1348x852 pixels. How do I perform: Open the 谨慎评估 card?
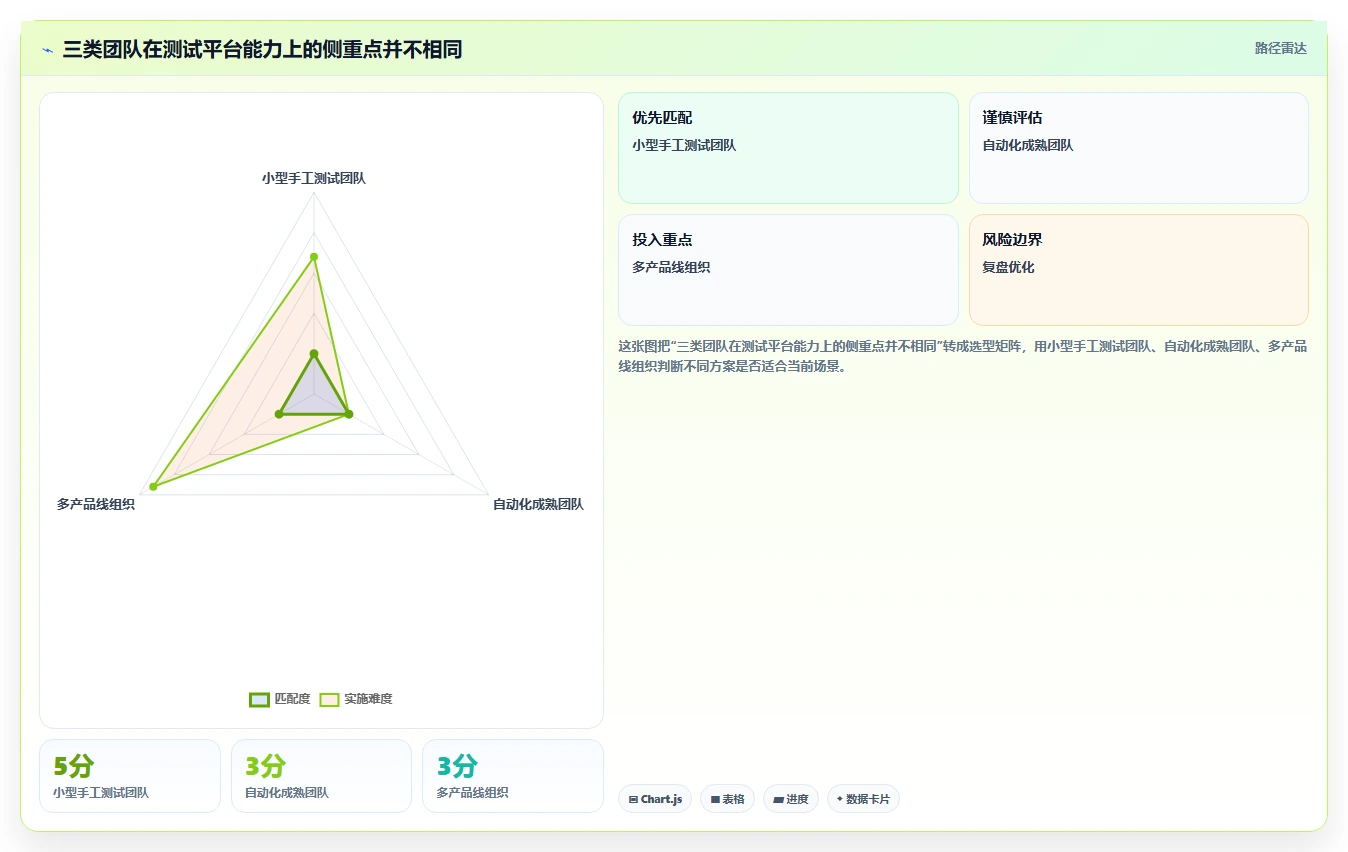coord(1138,148)
